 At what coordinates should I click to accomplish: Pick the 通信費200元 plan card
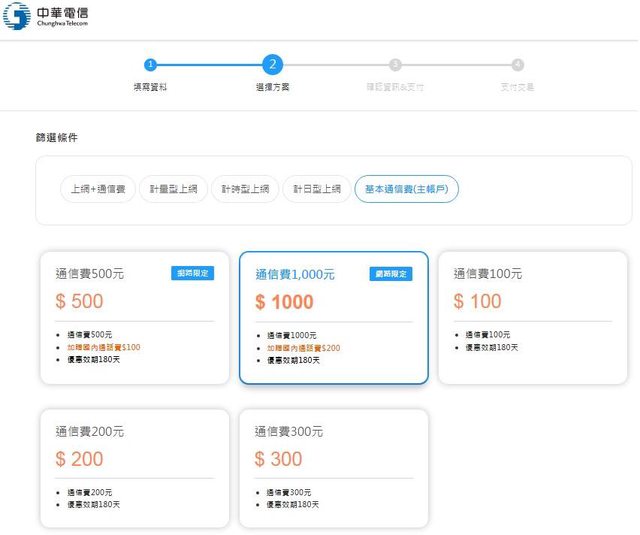[x=134, y=467]
